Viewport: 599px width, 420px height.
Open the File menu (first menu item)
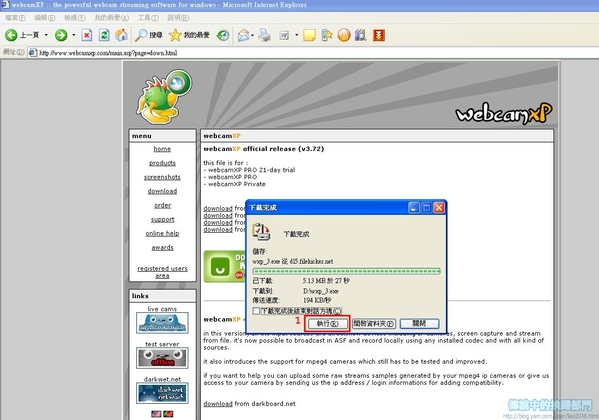pyautogui.click(x=15, y=18)
